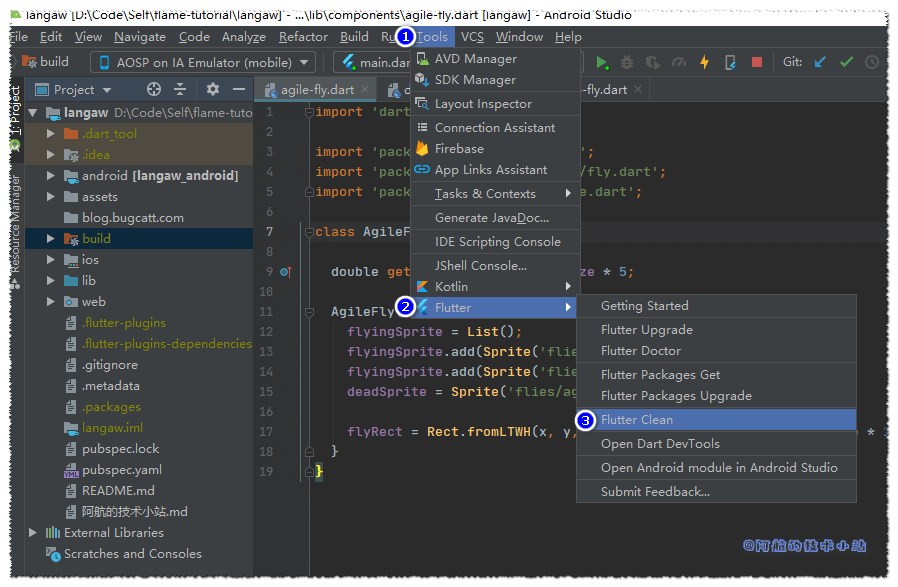
Task: Expand the lib folder in project tree
Action: 52,281
